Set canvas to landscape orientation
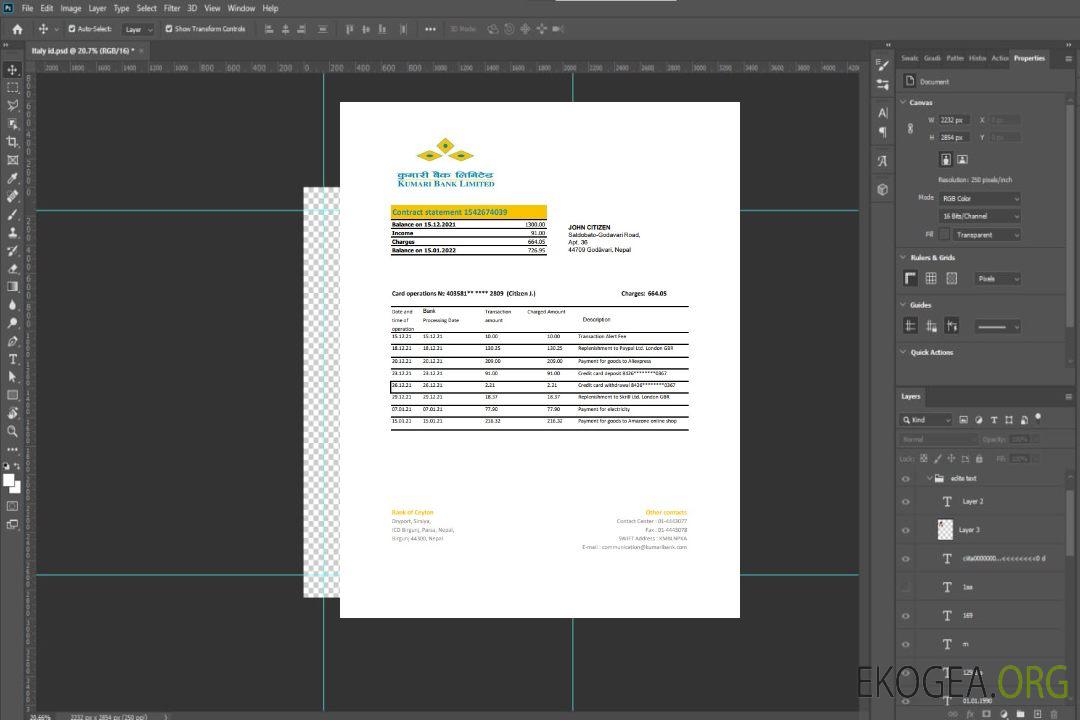This screenshot has width=1080, height=720. click(x=962, y=160)
